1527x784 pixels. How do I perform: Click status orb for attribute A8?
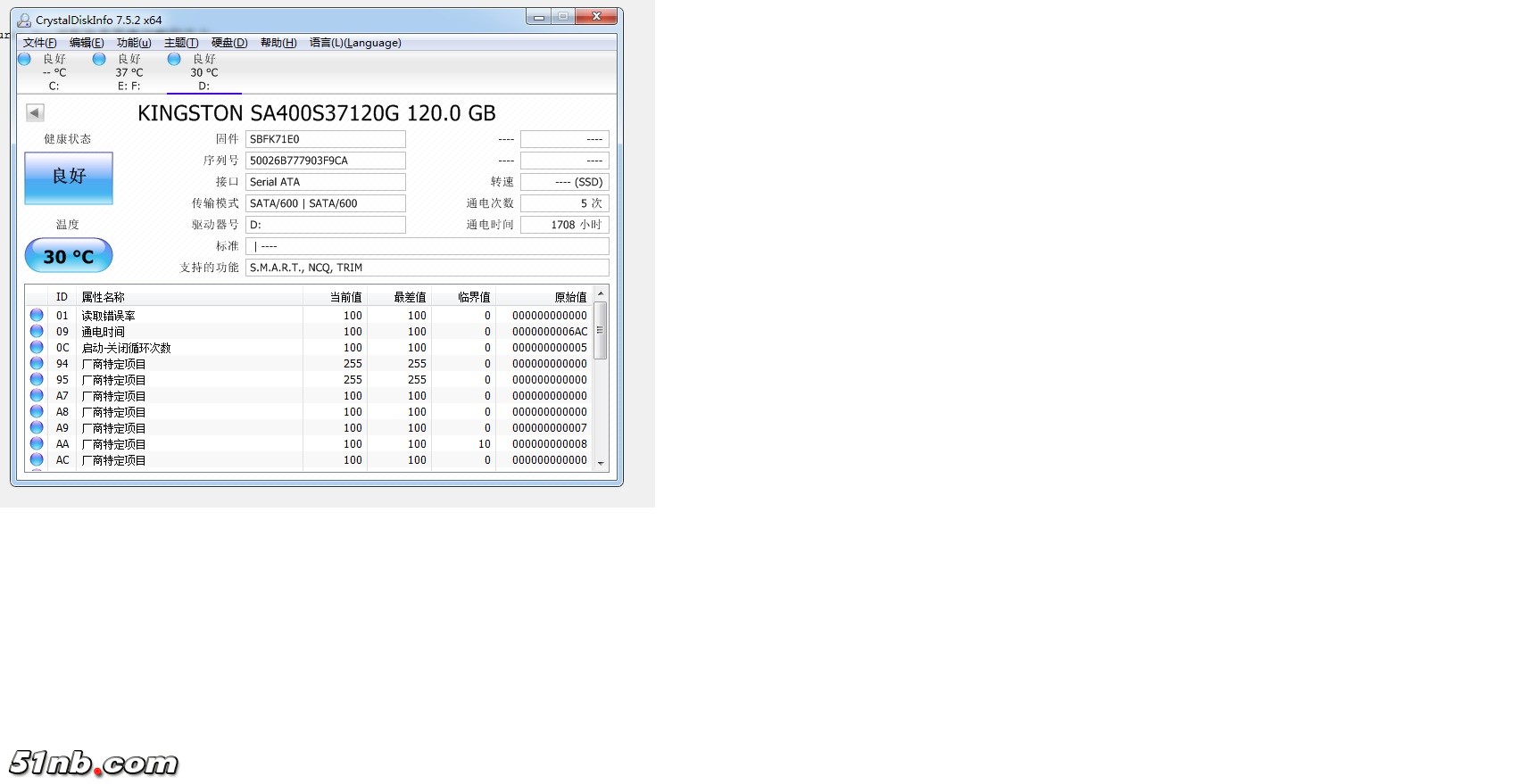pos(37,411)
